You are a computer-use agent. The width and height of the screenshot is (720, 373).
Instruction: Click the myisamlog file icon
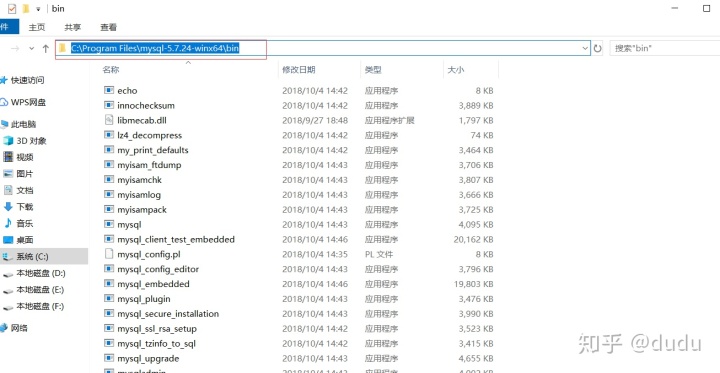tap(109, 195)
